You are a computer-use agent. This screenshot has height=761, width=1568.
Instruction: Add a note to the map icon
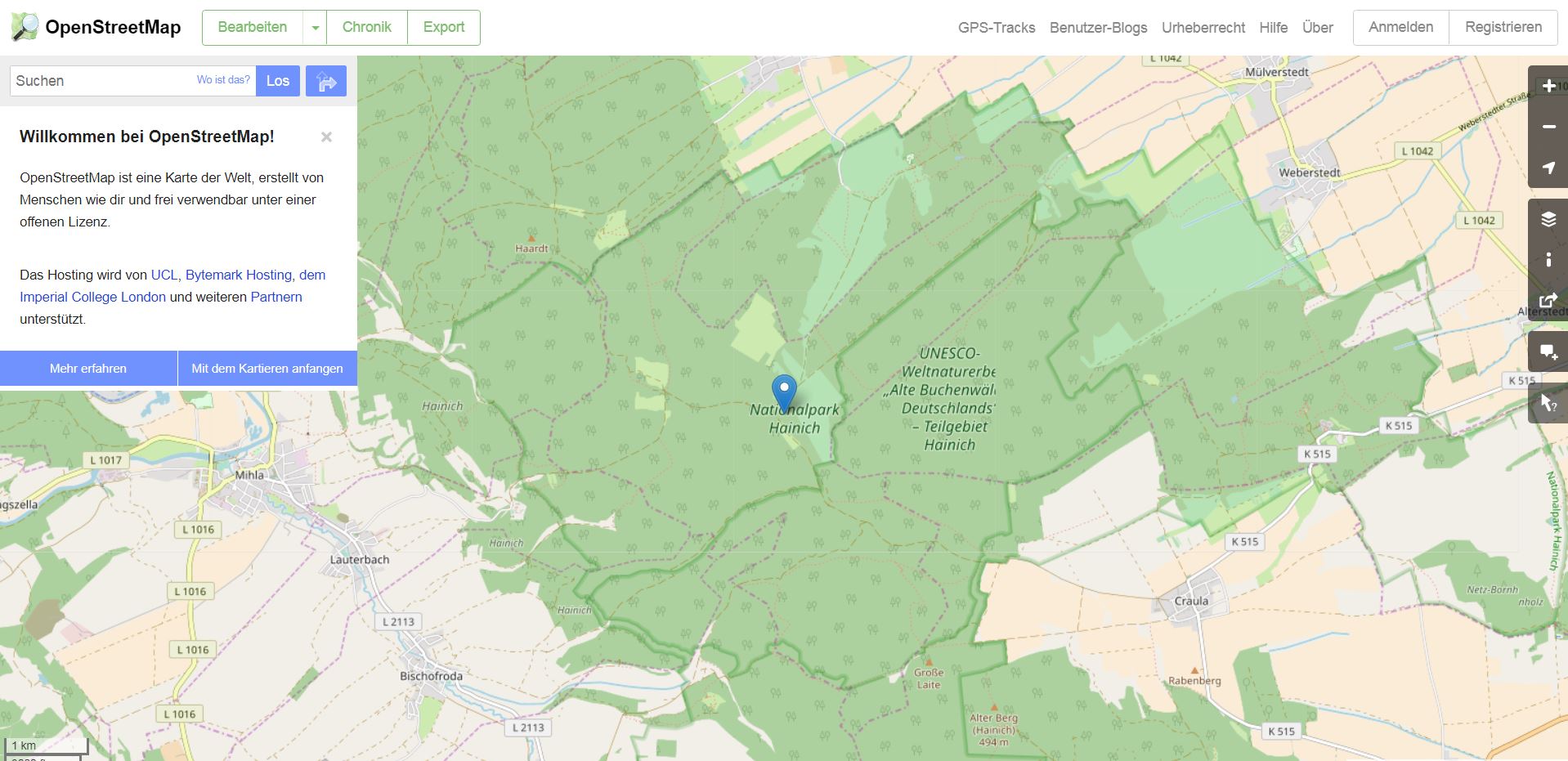tap(1548, 352)
